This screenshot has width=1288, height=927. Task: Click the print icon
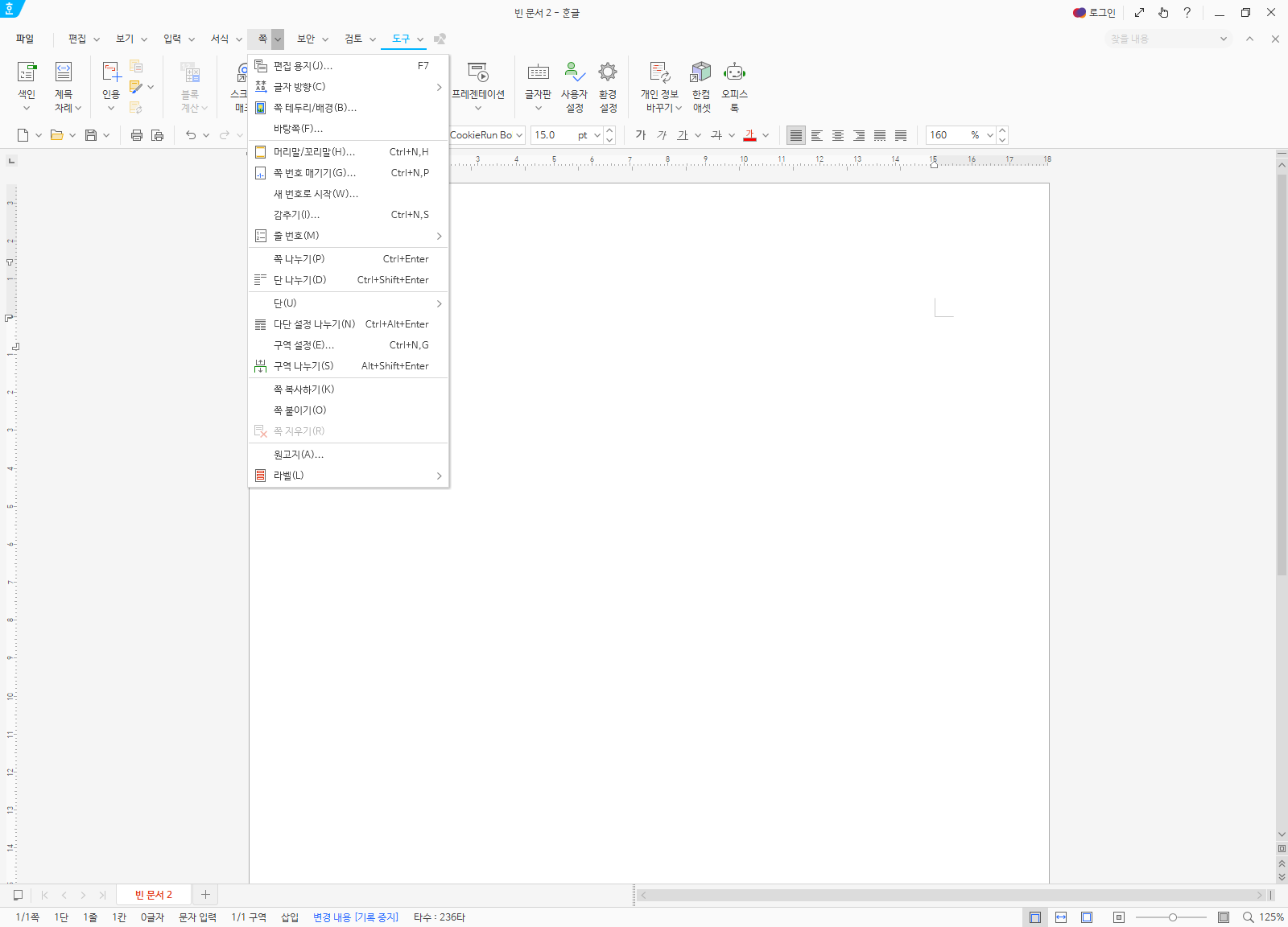[x=137, y=135]
